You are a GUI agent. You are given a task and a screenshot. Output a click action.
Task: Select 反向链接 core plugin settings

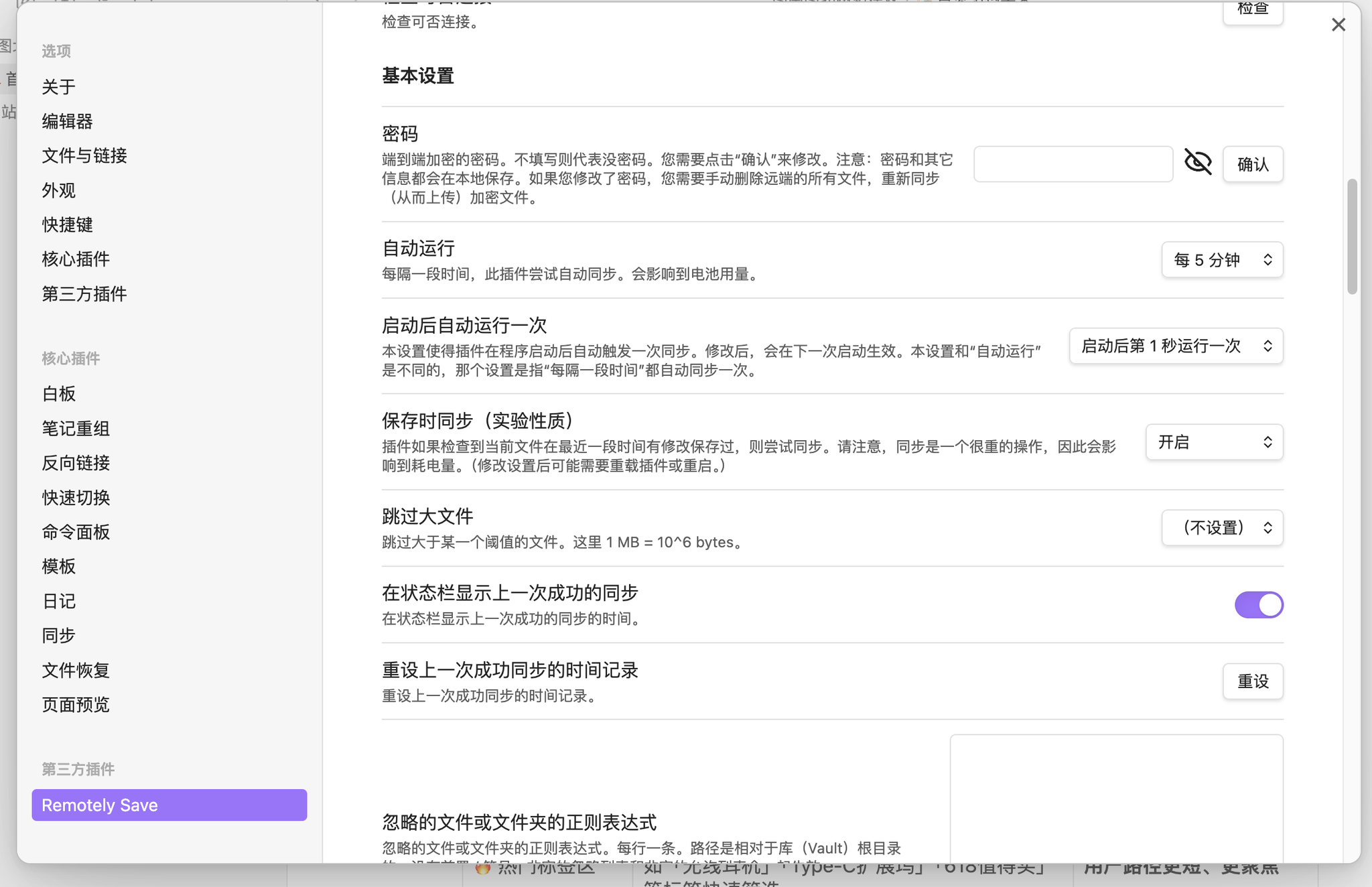pos(76,463)
